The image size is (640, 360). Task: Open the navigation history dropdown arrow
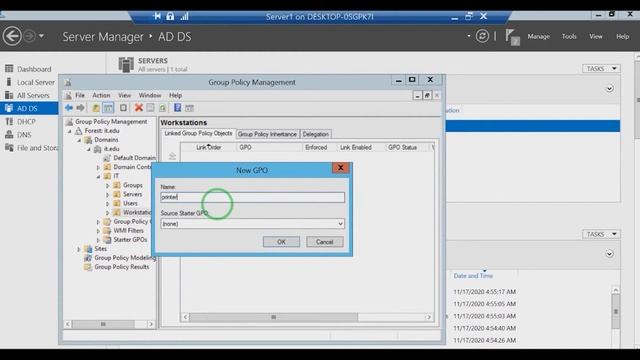41,36
